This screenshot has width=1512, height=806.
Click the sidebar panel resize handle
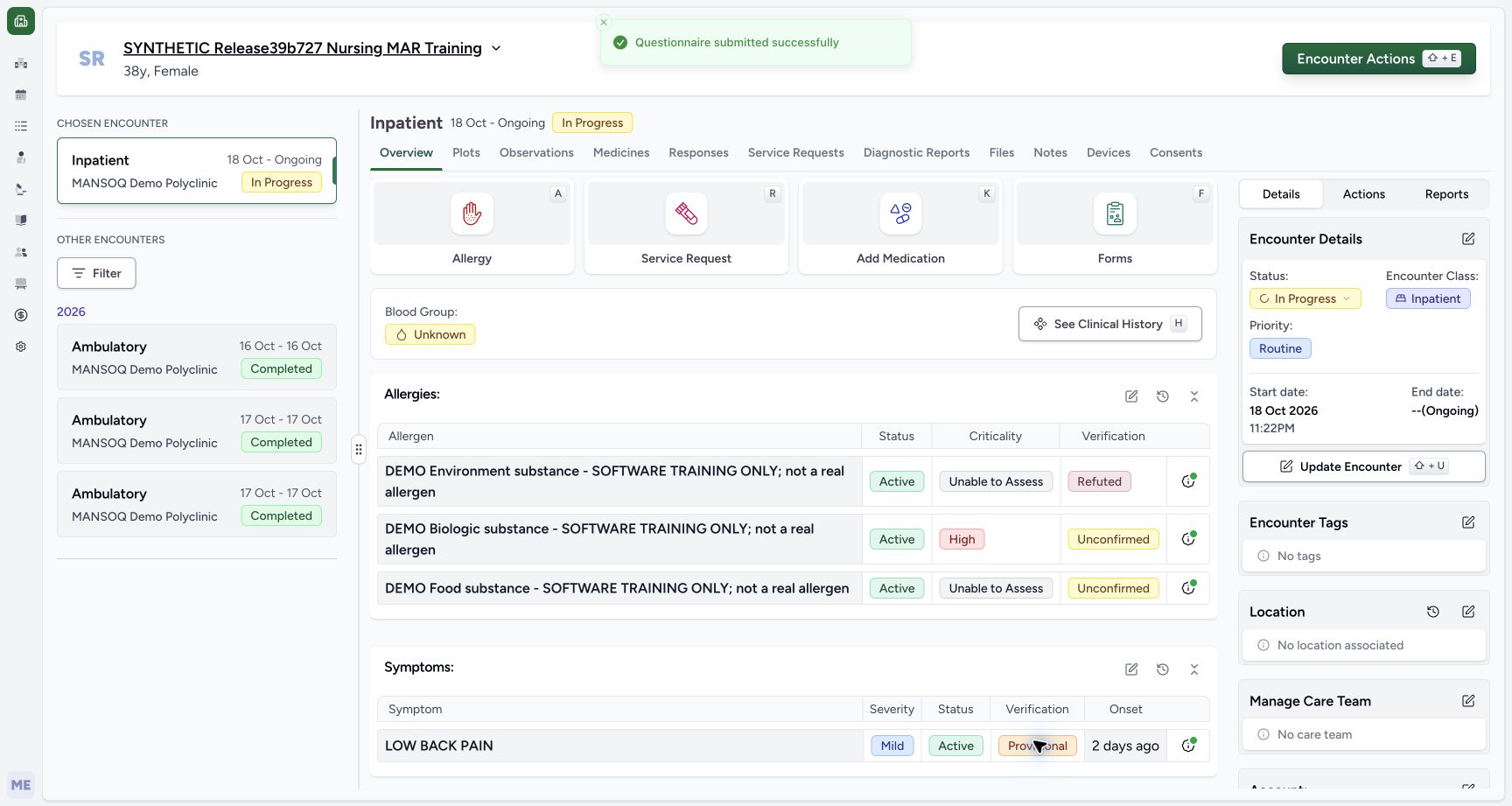[359, 450]
